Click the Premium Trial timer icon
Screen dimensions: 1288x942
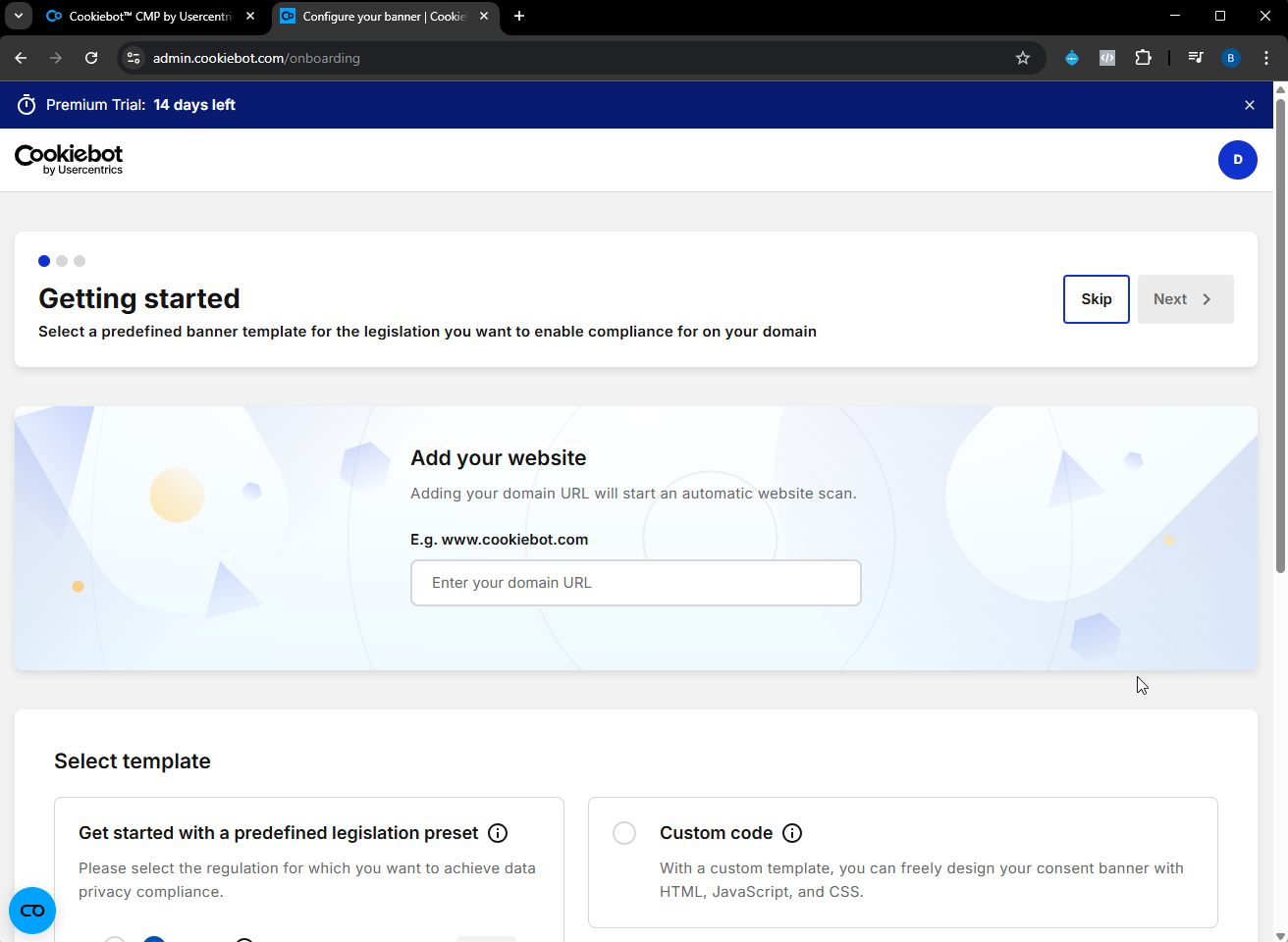point(27,105)
